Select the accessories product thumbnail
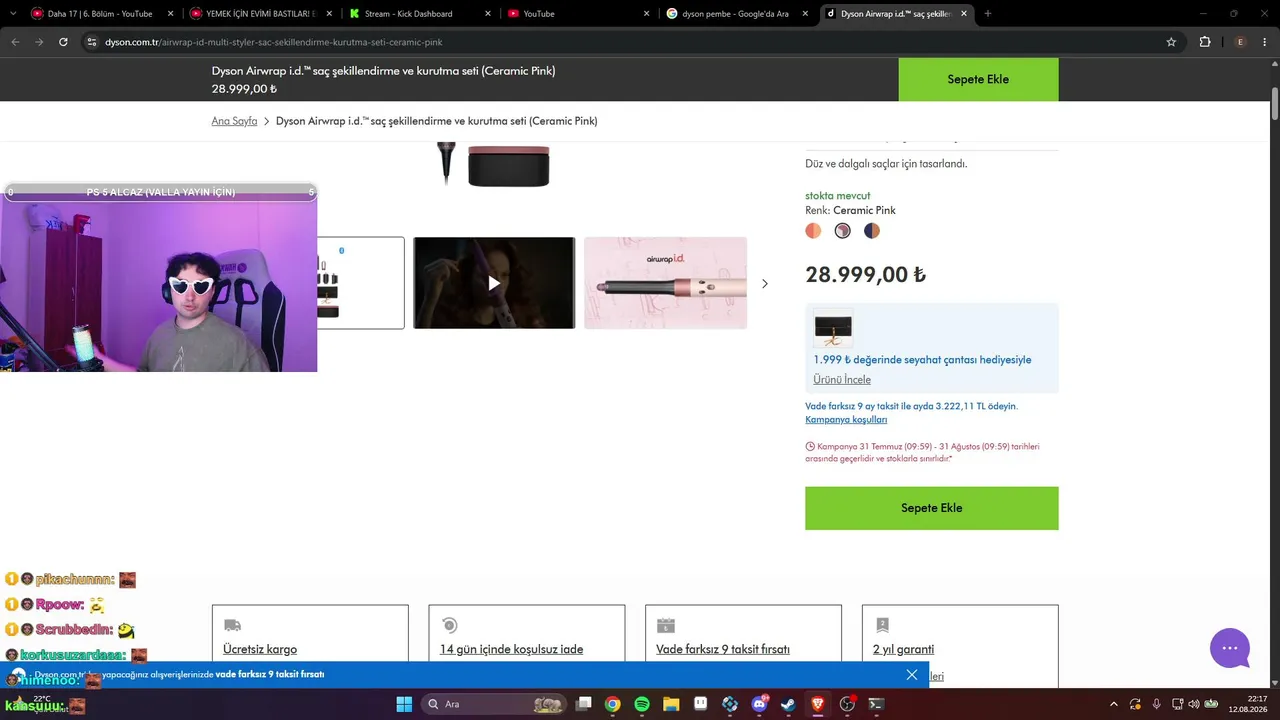 click(361, 283)
